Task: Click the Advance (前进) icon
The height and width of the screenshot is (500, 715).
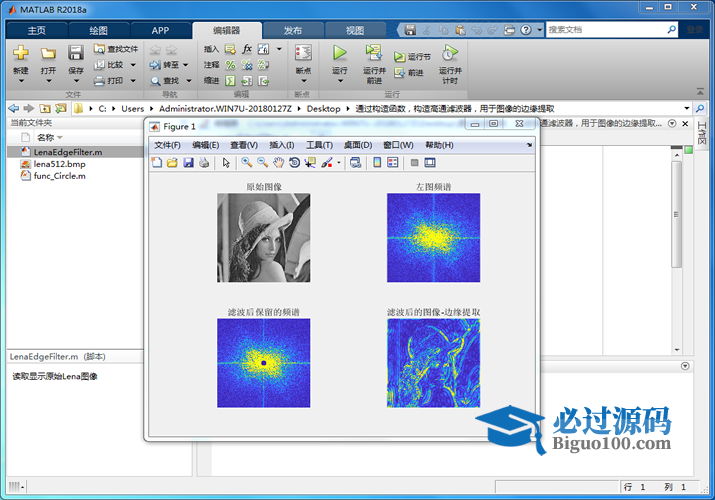Action: pyautogui.click(x=399, y=72)
